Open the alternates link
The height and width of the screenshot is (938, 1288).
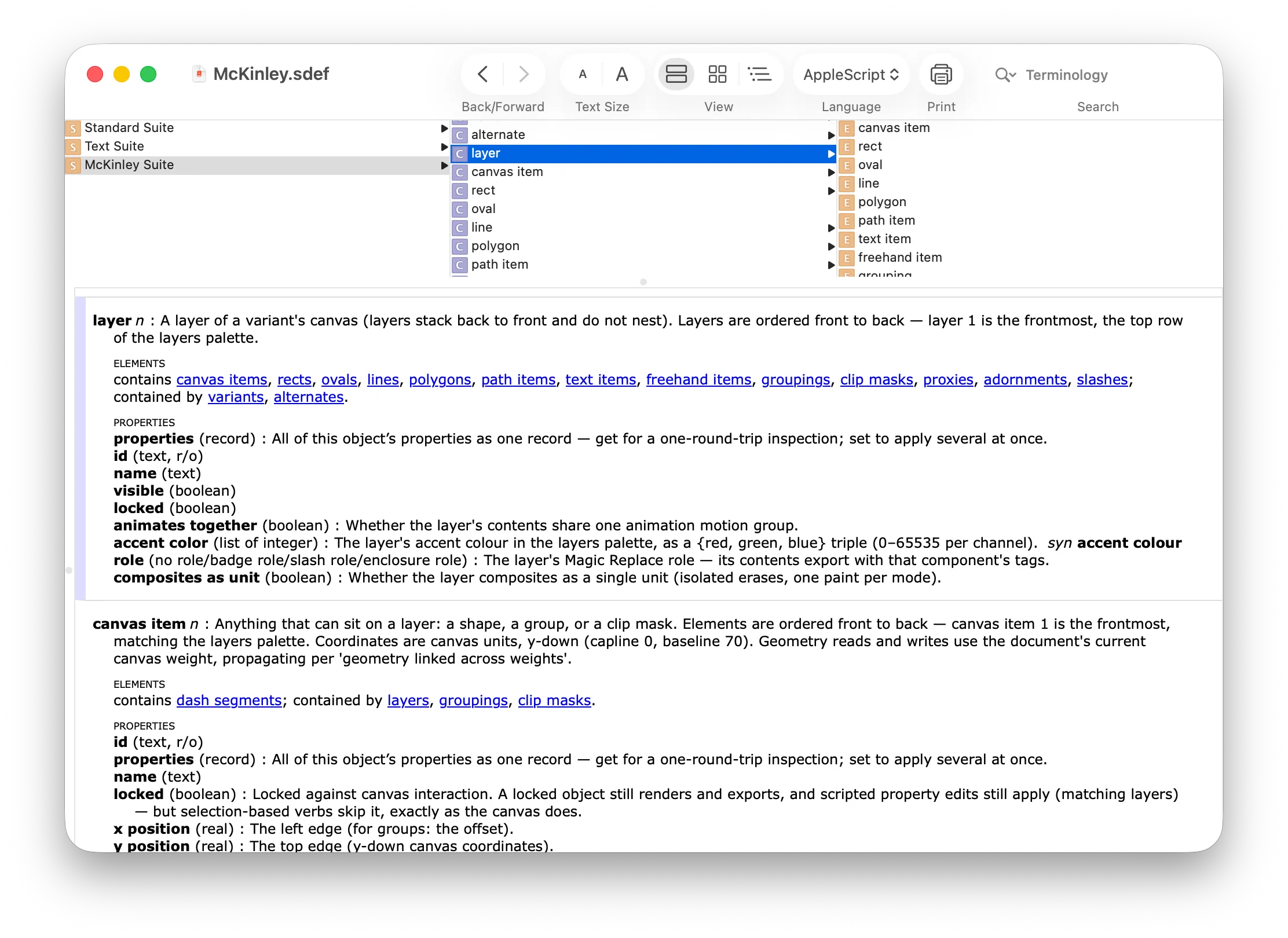[x=309, y=397]
